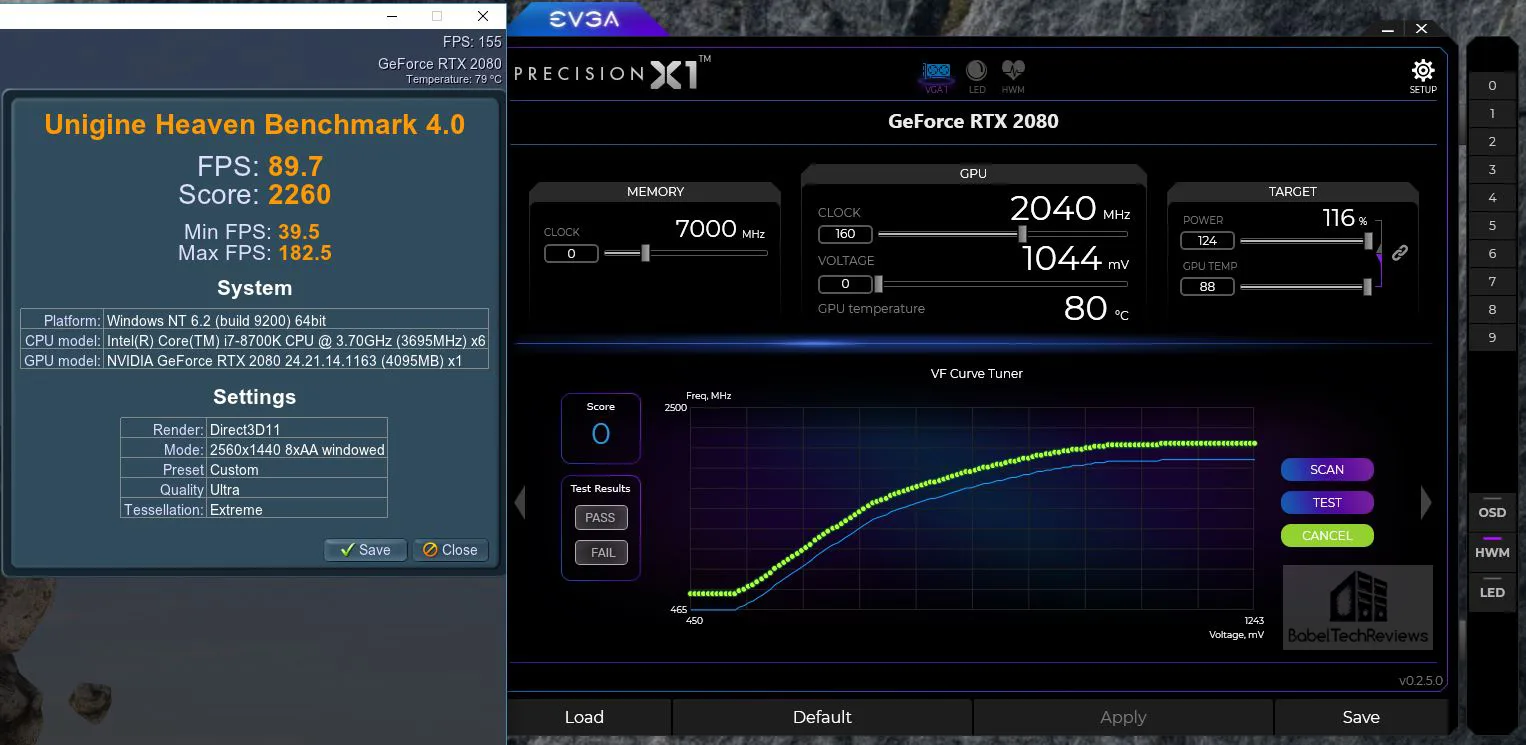
Task: Click the PASS test result indicator
Action: click(x=600, y=517)
